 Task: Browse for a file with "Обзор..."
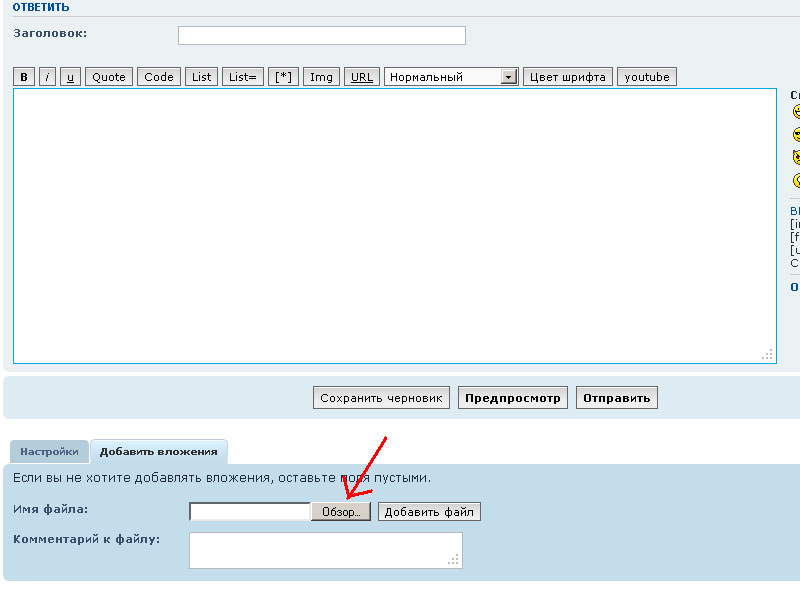point(341,512)
